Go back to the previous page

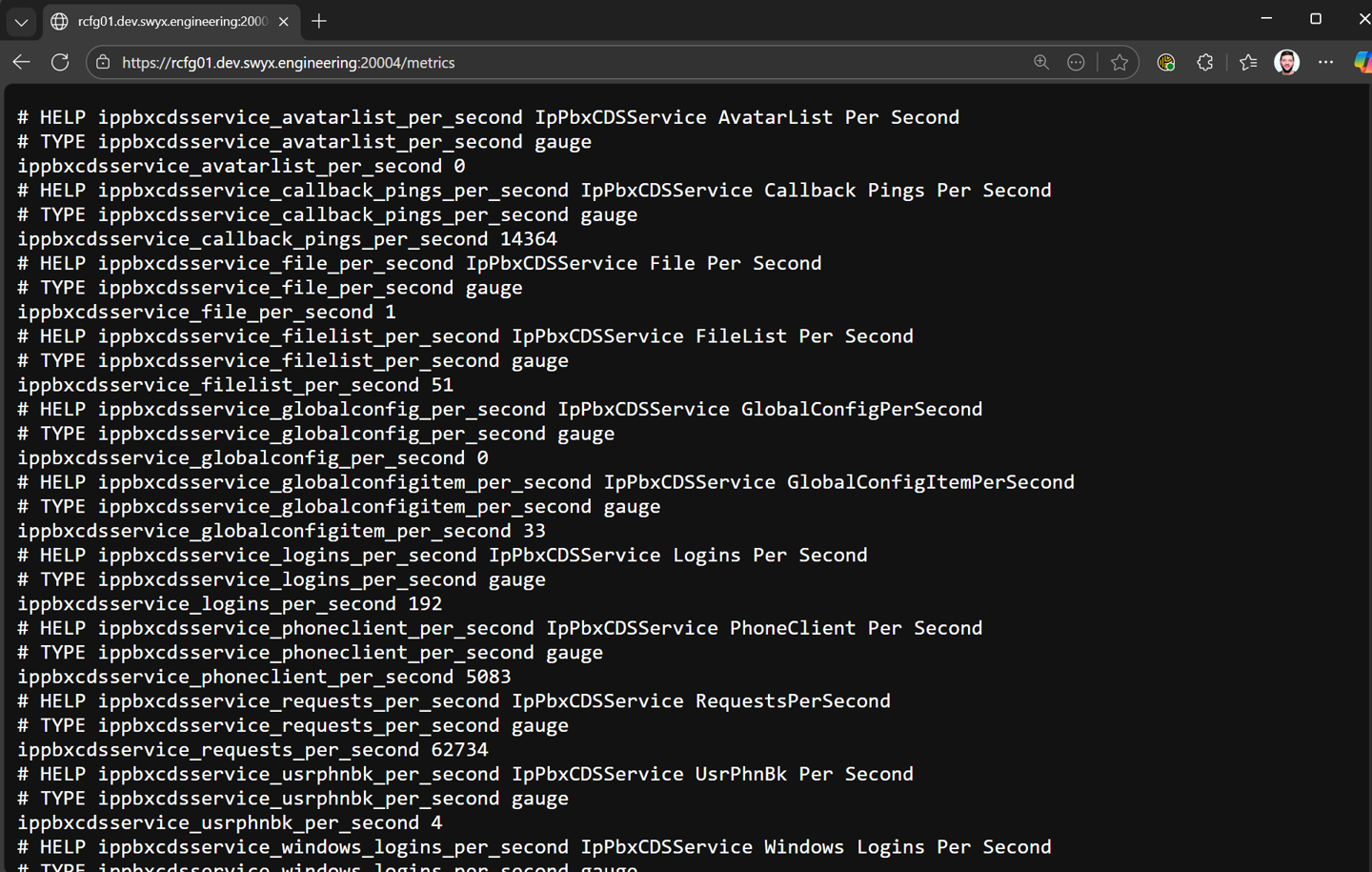[21, 63]
